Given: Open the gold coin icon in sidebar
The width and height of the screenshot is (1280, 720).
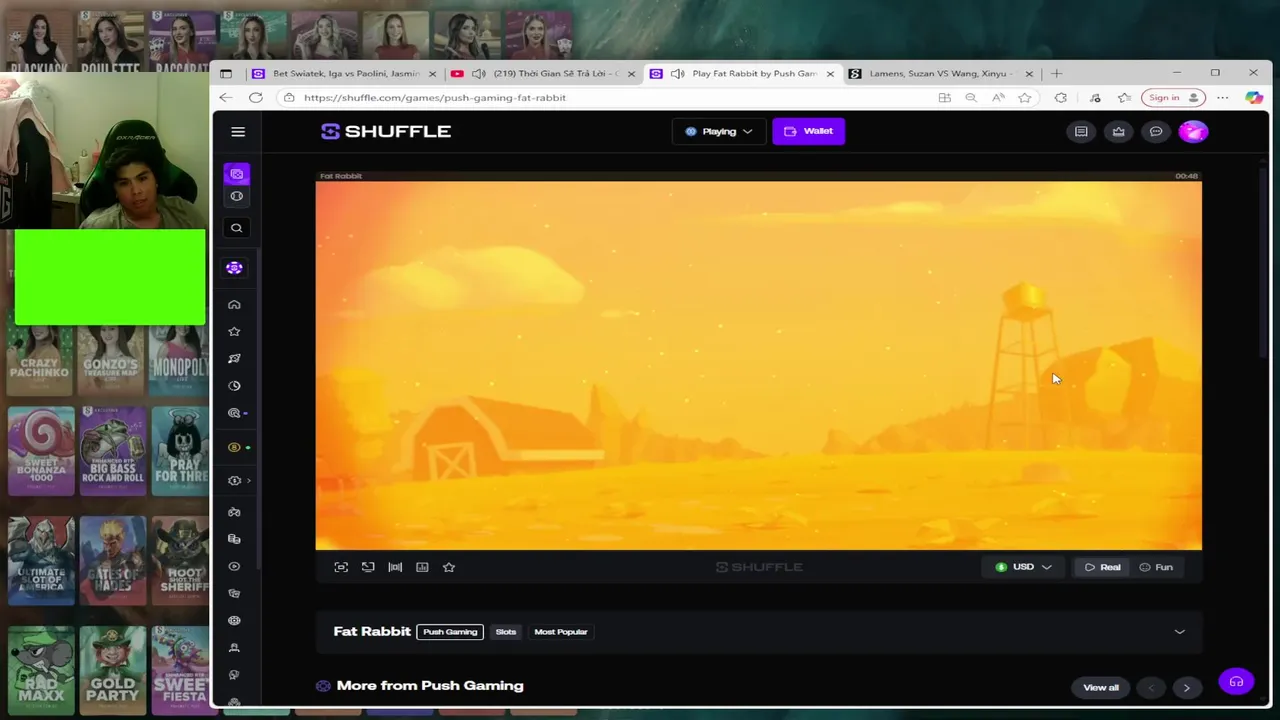Looking at the screenshot, I should coord(234,447).
